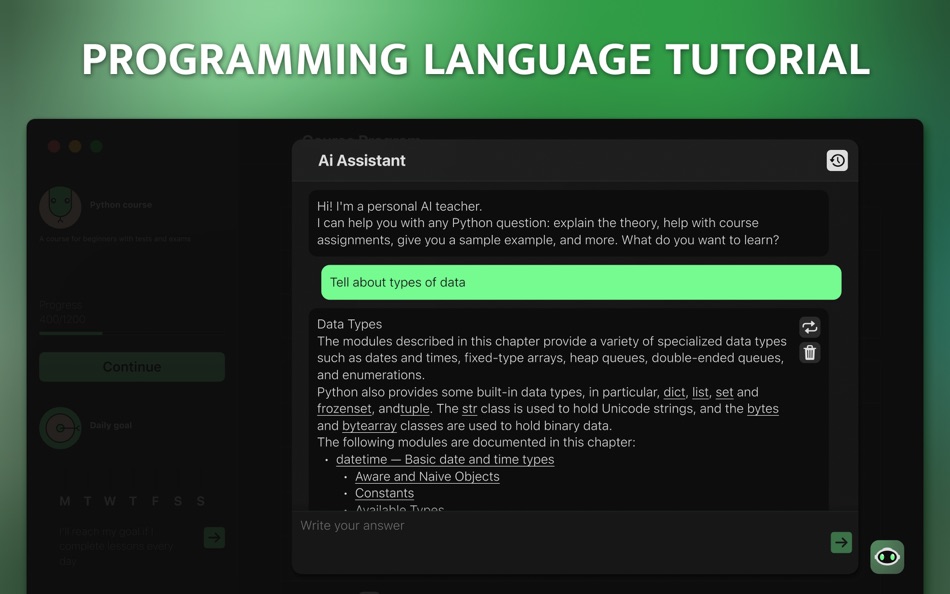
Task: Click the red close window button
Action: point(54,146)
